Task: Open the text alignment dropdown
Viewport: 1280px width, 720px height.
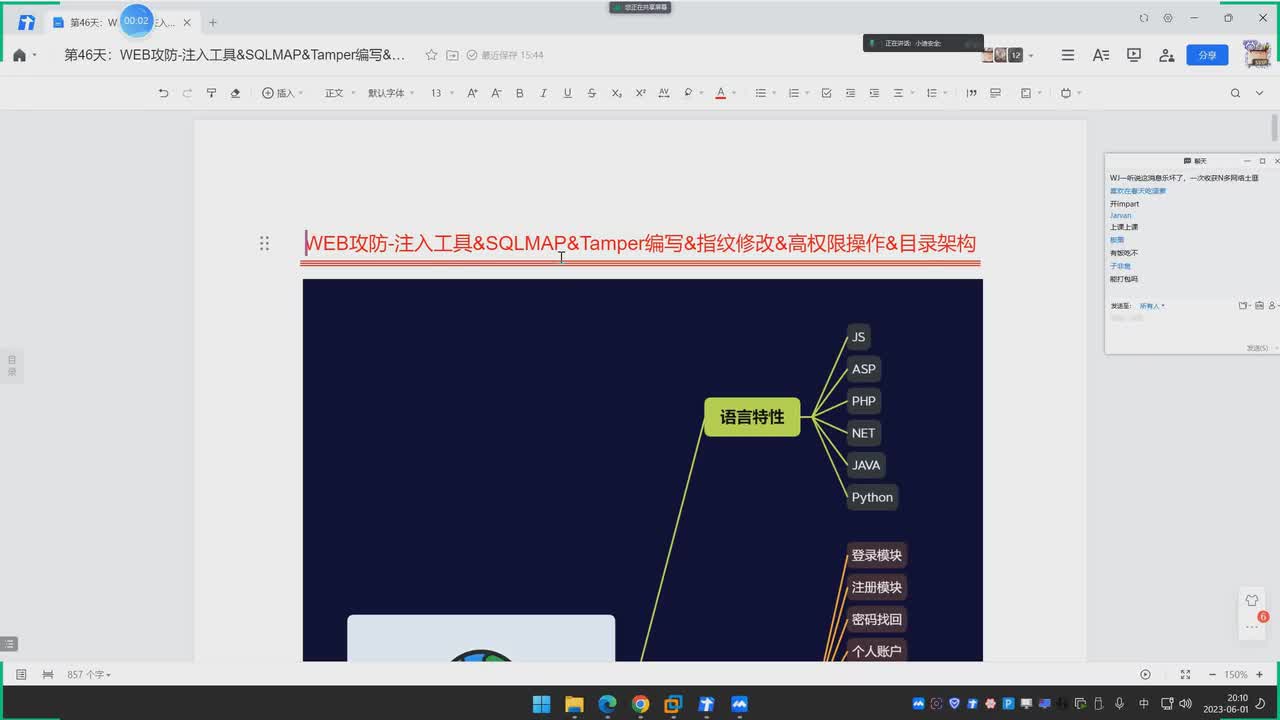Action: pos(903,93)
